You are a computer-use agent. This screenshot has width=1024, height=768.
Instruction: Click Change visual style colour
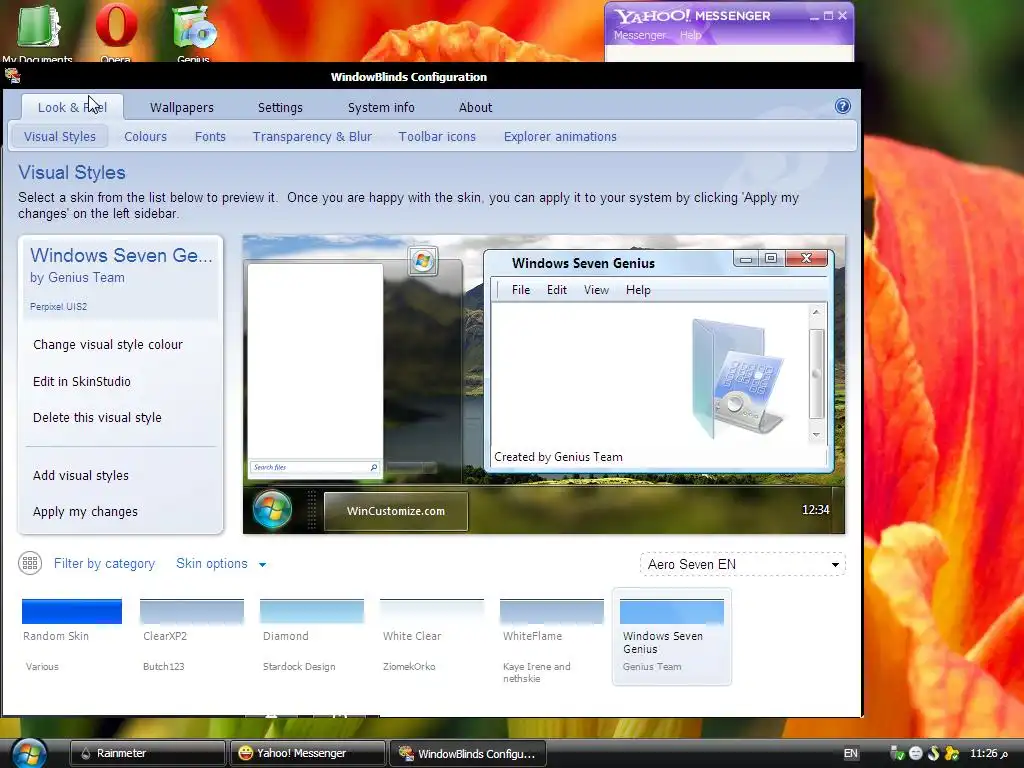tap(108, 345)
